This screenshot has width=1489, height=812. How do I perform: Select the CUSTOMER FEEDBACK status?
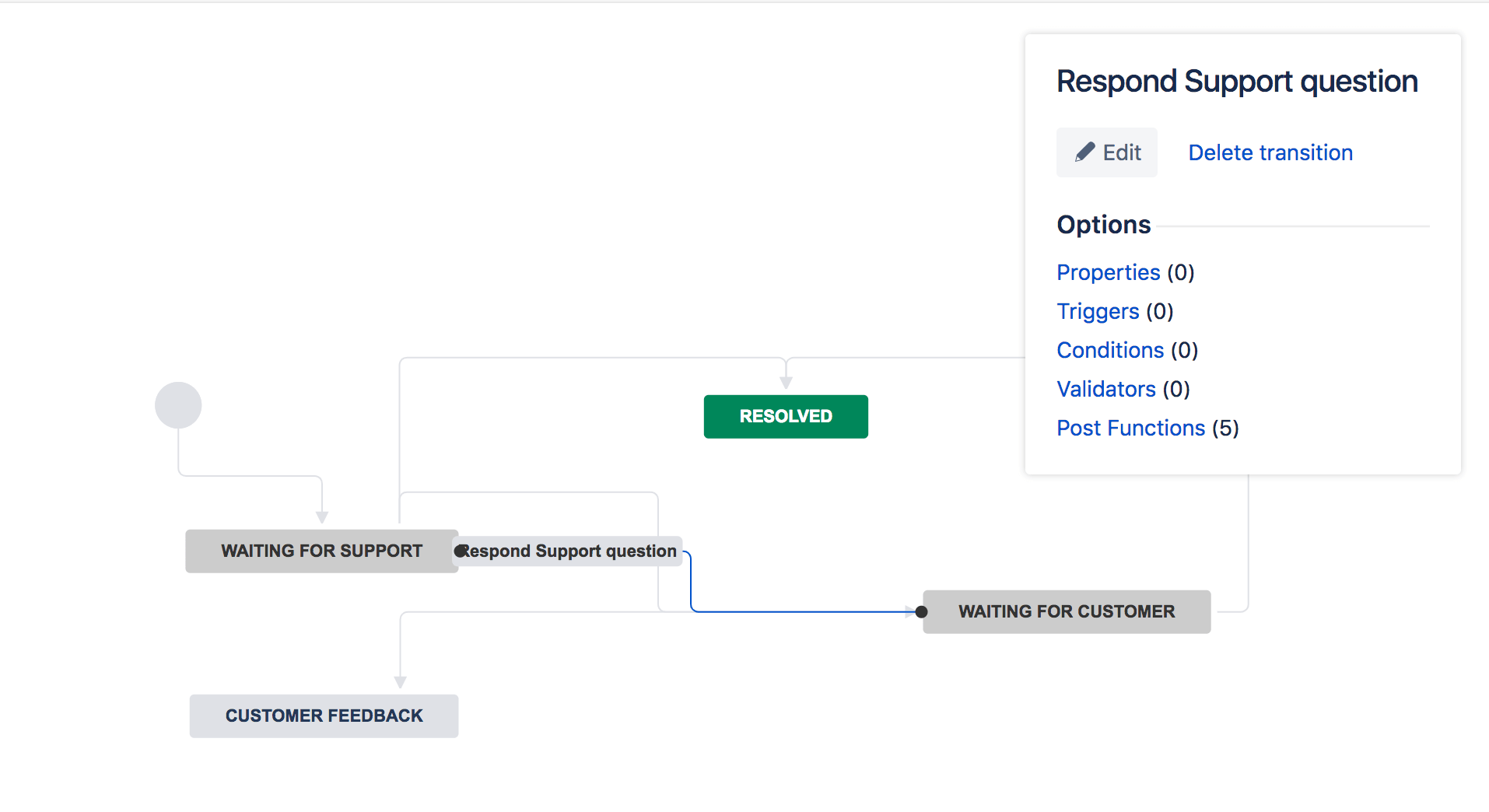(324, 716)
